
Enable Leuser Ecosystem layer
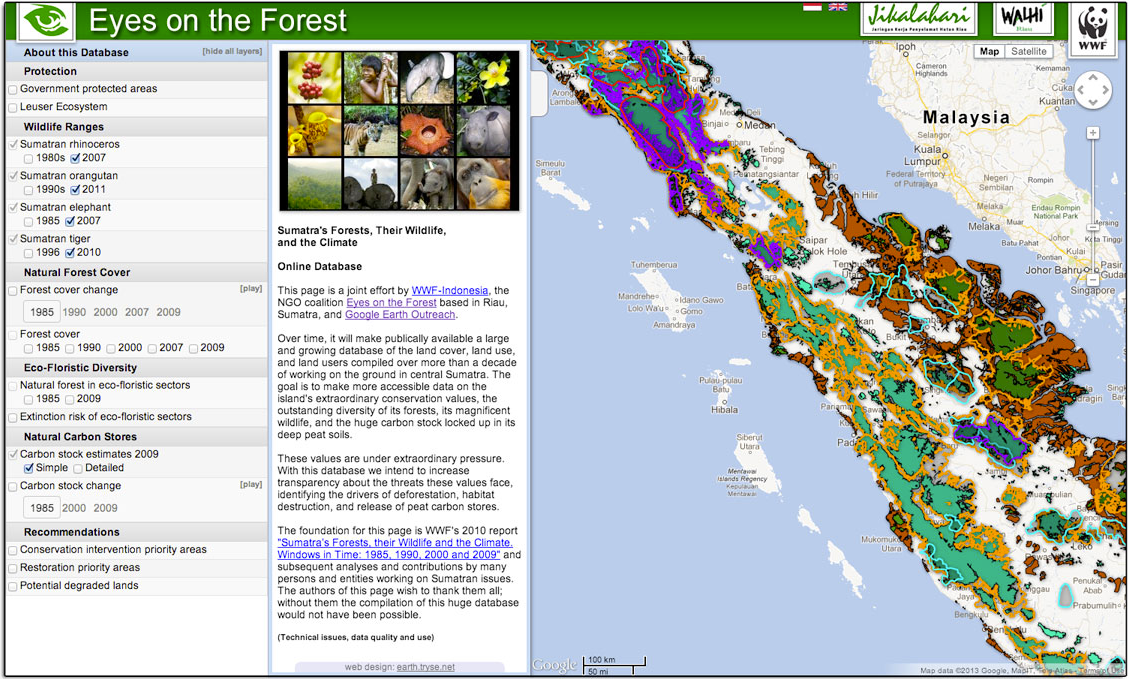[13, 108]
